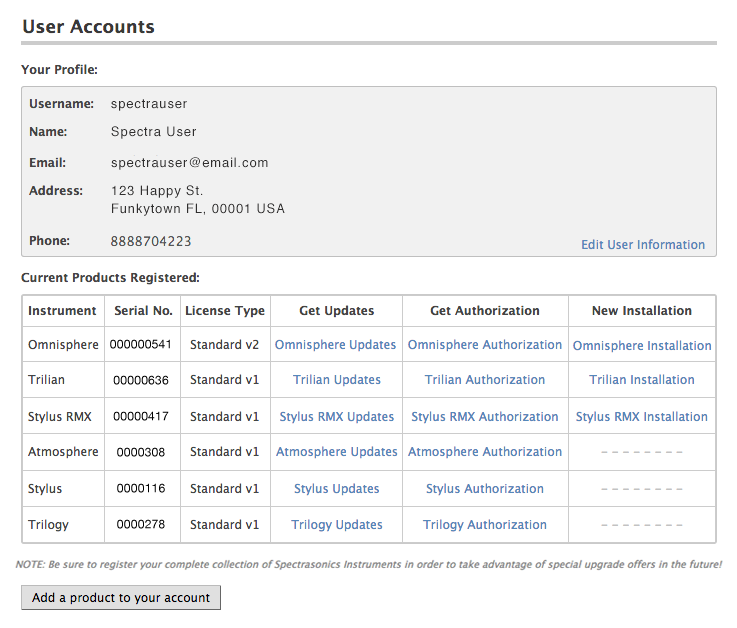737x628 pixels.
Task: Open Trilogy Updates link
Action: click(337, 524)
